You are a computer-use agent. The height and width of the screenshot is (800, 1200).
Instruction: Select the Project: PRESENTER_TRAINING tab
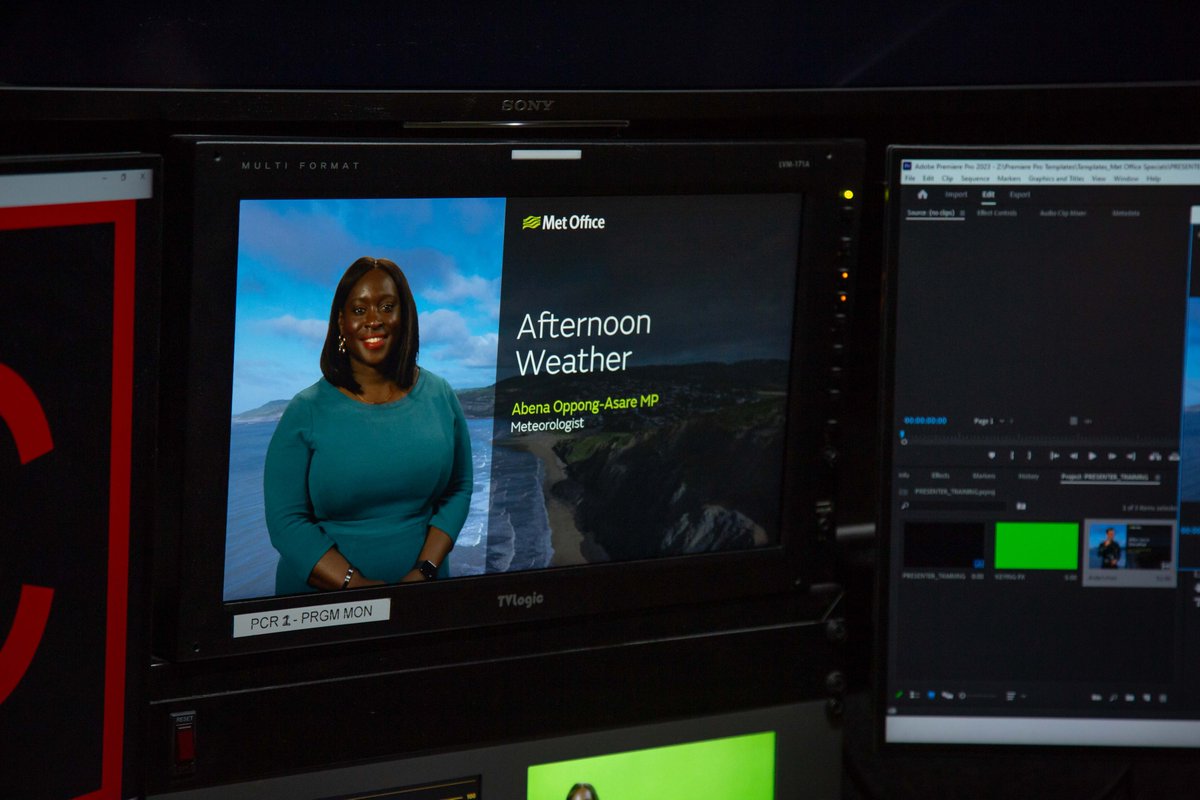1104,477
